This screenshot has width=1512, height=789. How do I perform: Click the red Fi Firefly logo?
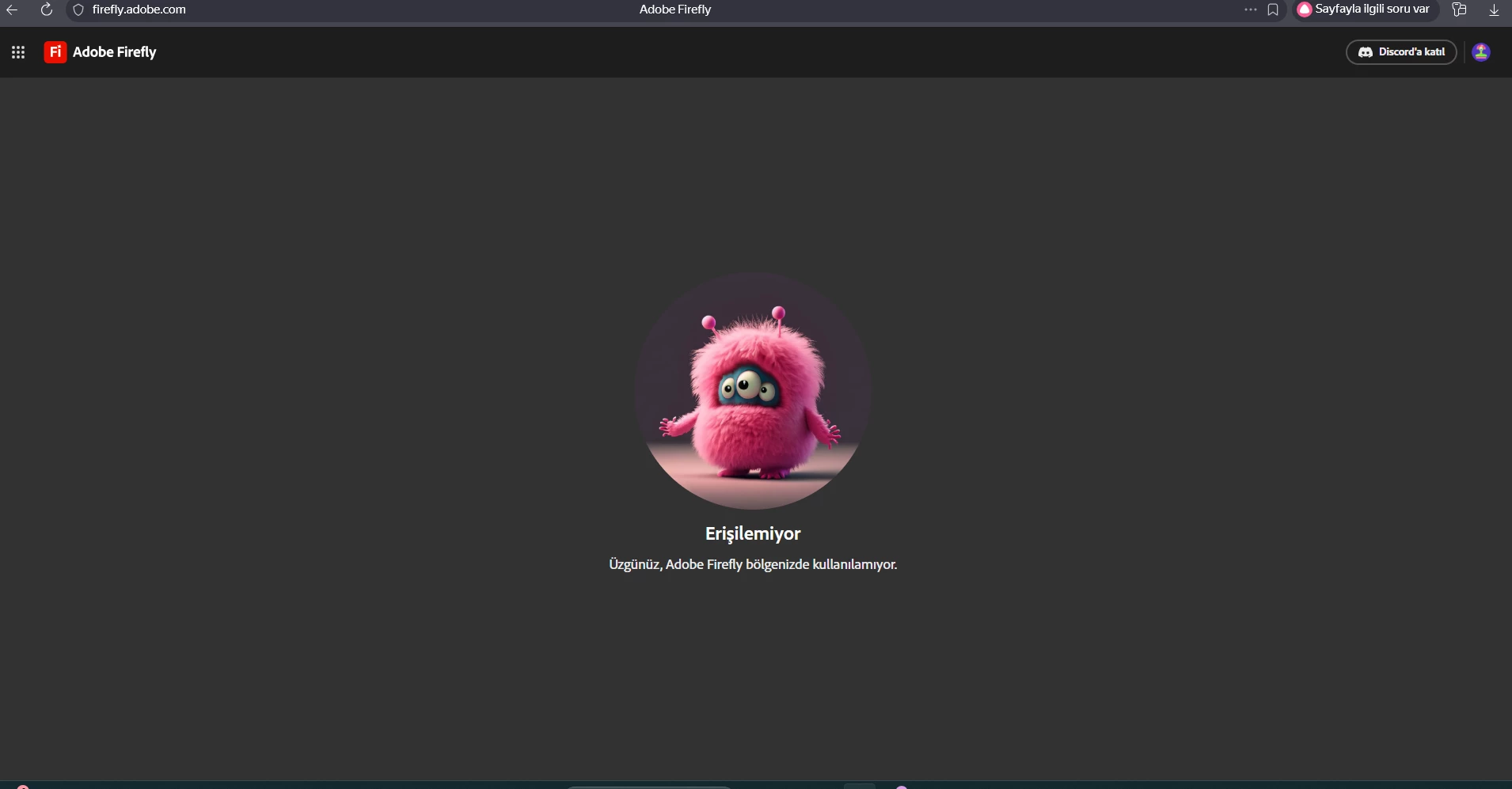[x=55, y=52]
